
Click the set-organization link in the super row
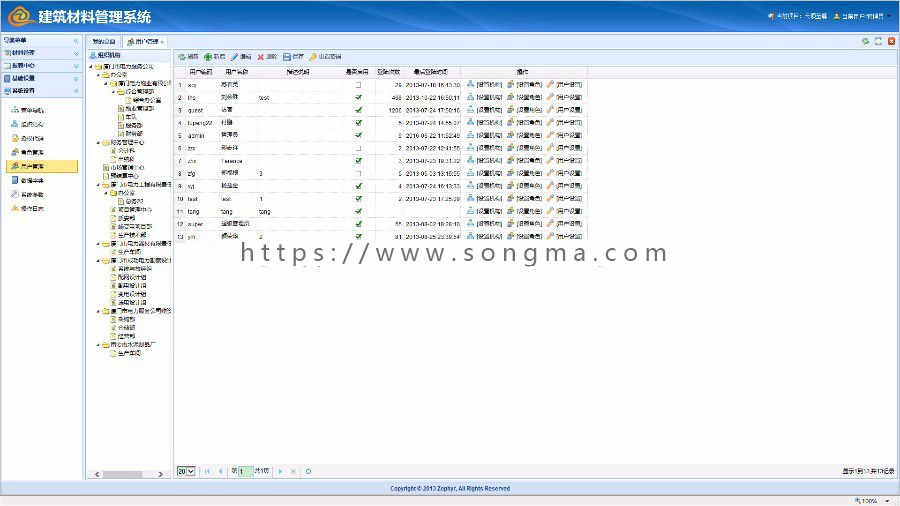(x=489, y=224)
